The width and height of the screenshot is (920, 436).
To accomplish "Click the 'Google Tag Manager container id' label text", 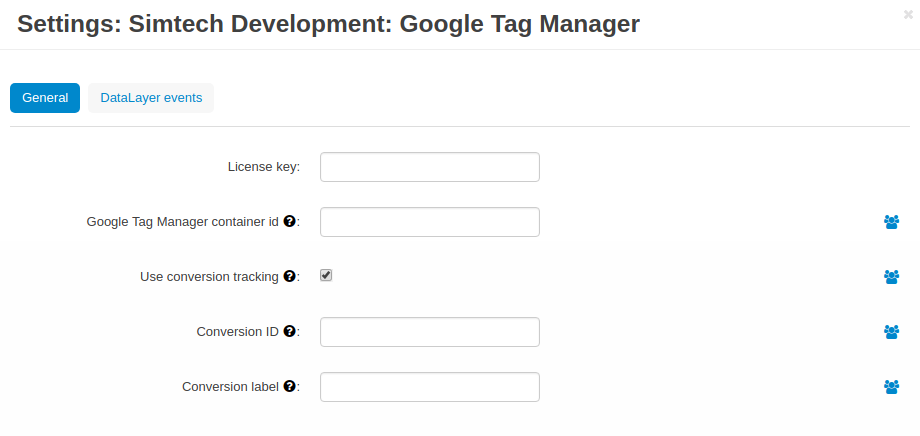I will coord(182,222).
